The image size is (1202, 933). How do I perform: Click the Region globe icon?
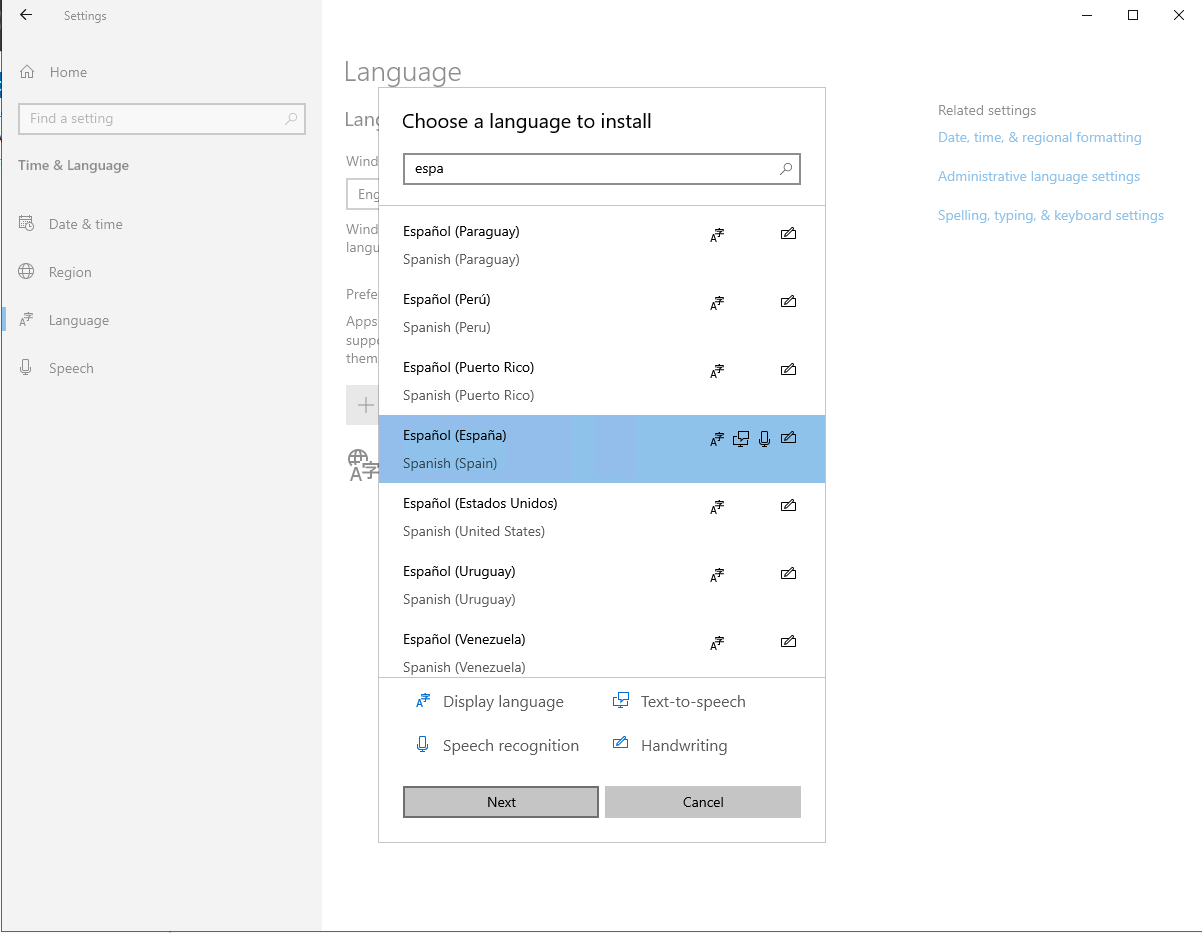(x=27, y=272)
